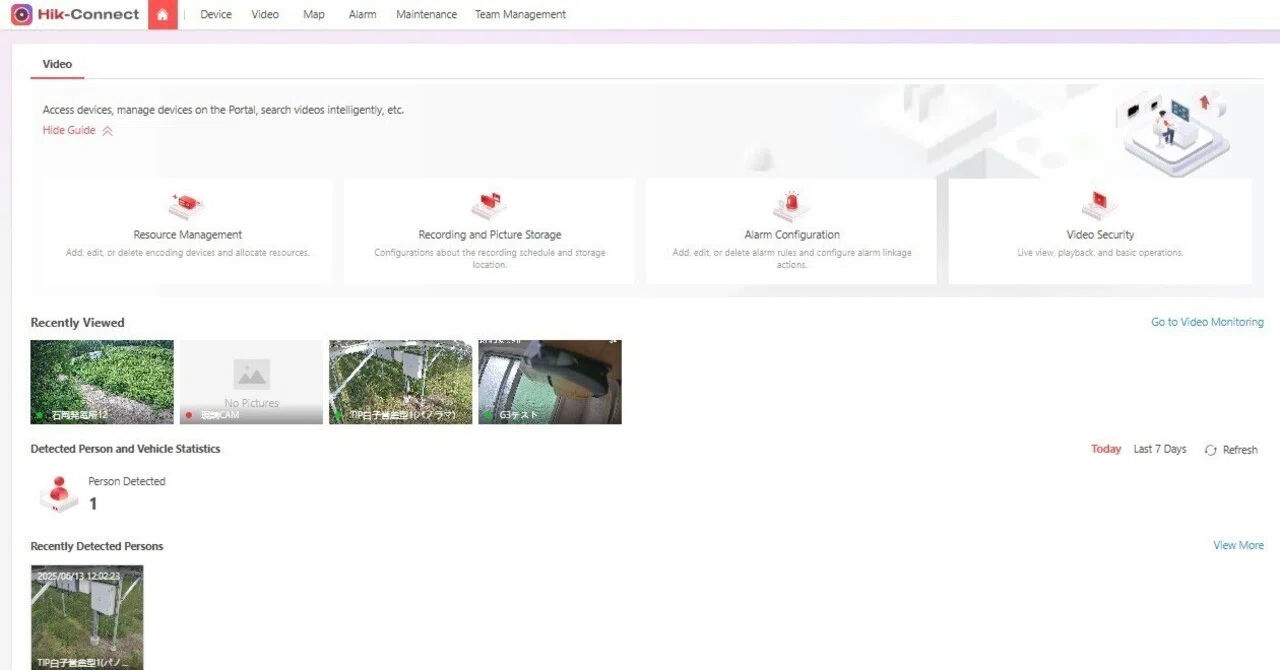Click the Refresh circular arrow icon
Image resolution: width=1280 pixels, height=670 pixels.
pyautogui.click(x=1211, y=450)
